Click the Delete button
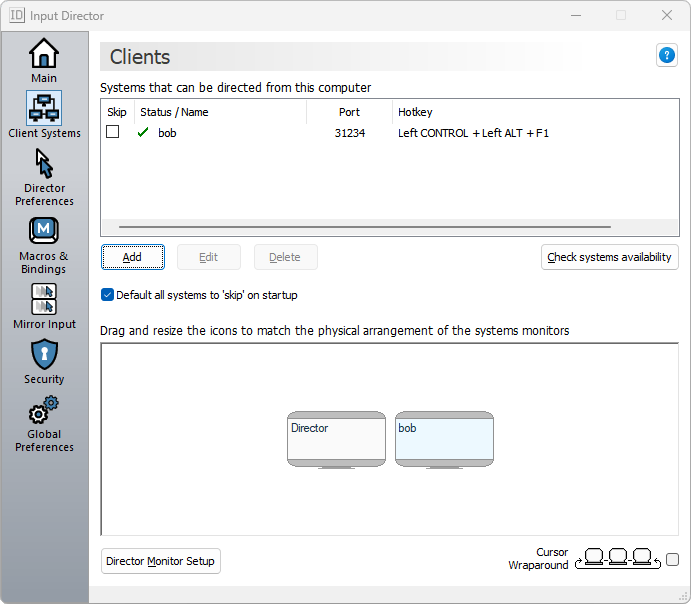Viewport: 691px width, 604px height. [x=286, y=257]
